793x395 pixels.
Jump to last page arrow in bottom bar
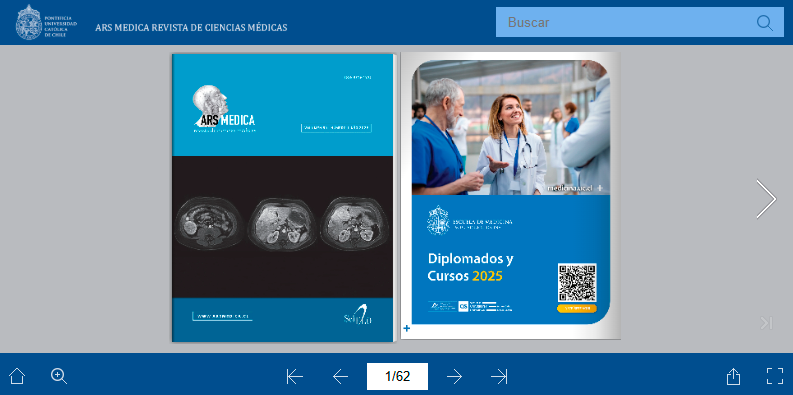pos(499,376)
